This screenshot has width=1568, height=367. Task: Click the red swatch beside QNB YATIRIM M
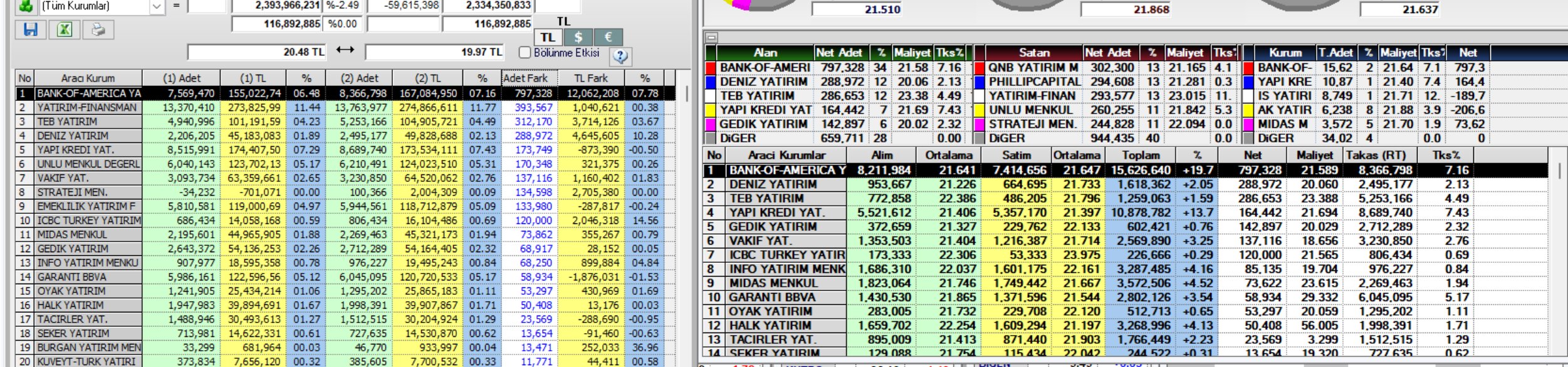(x=980, y=68)
